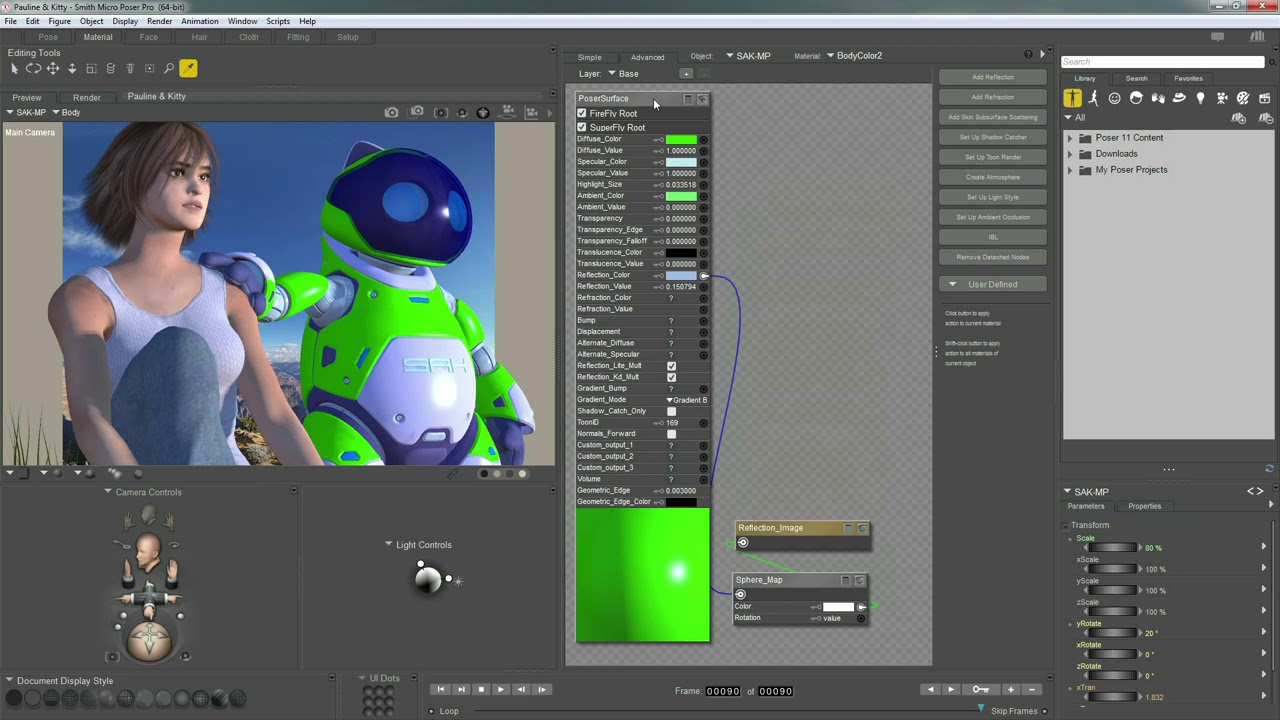The image size is (1280, 720).
Task: Open the File menu
Action: pyautogui.click(x=10, y=21)
